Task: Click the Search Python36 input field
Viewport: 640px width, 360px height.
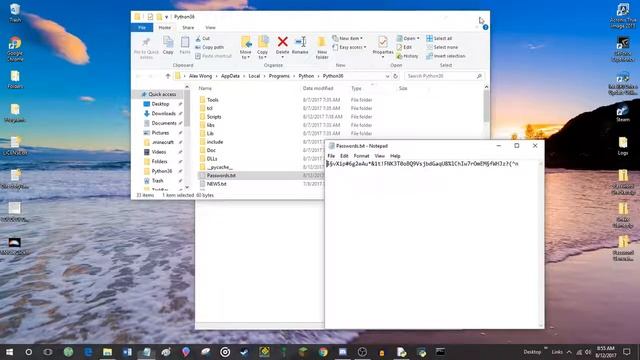Action: [x=440, y=76]
